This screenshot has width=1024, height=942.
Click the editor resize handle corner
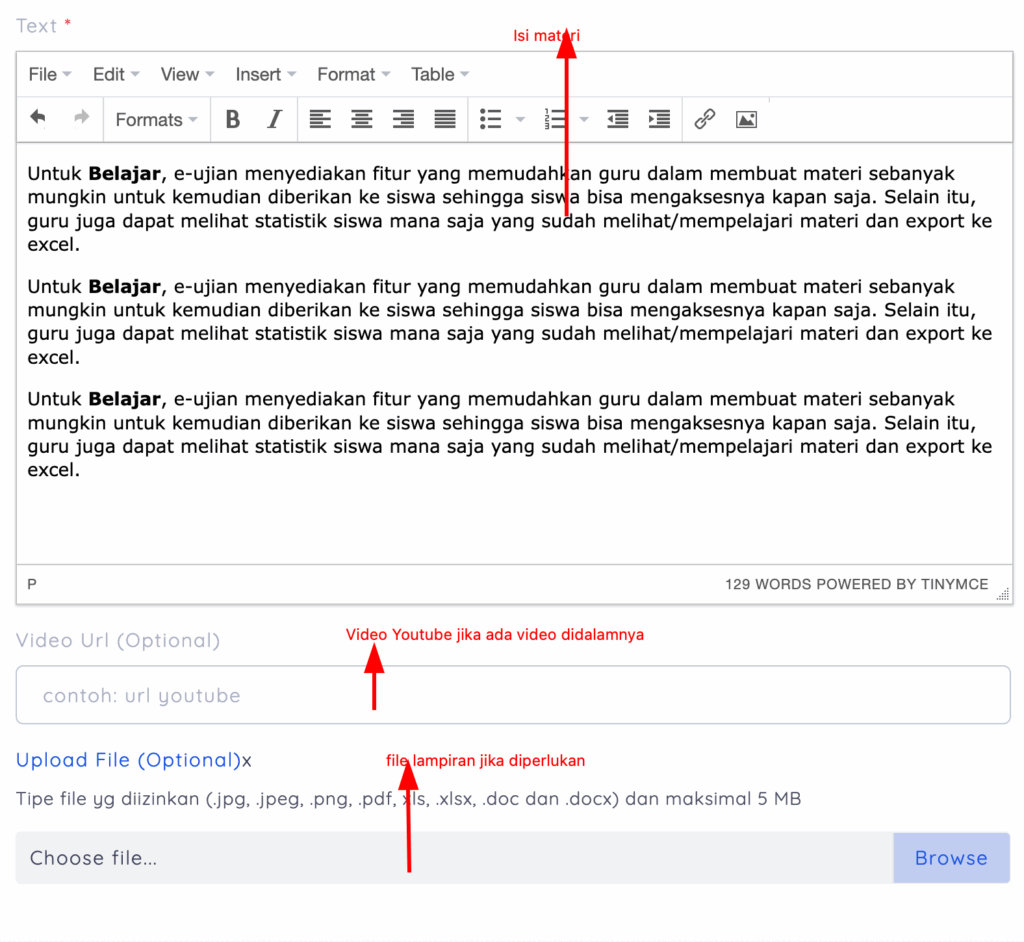(1003, 594)
